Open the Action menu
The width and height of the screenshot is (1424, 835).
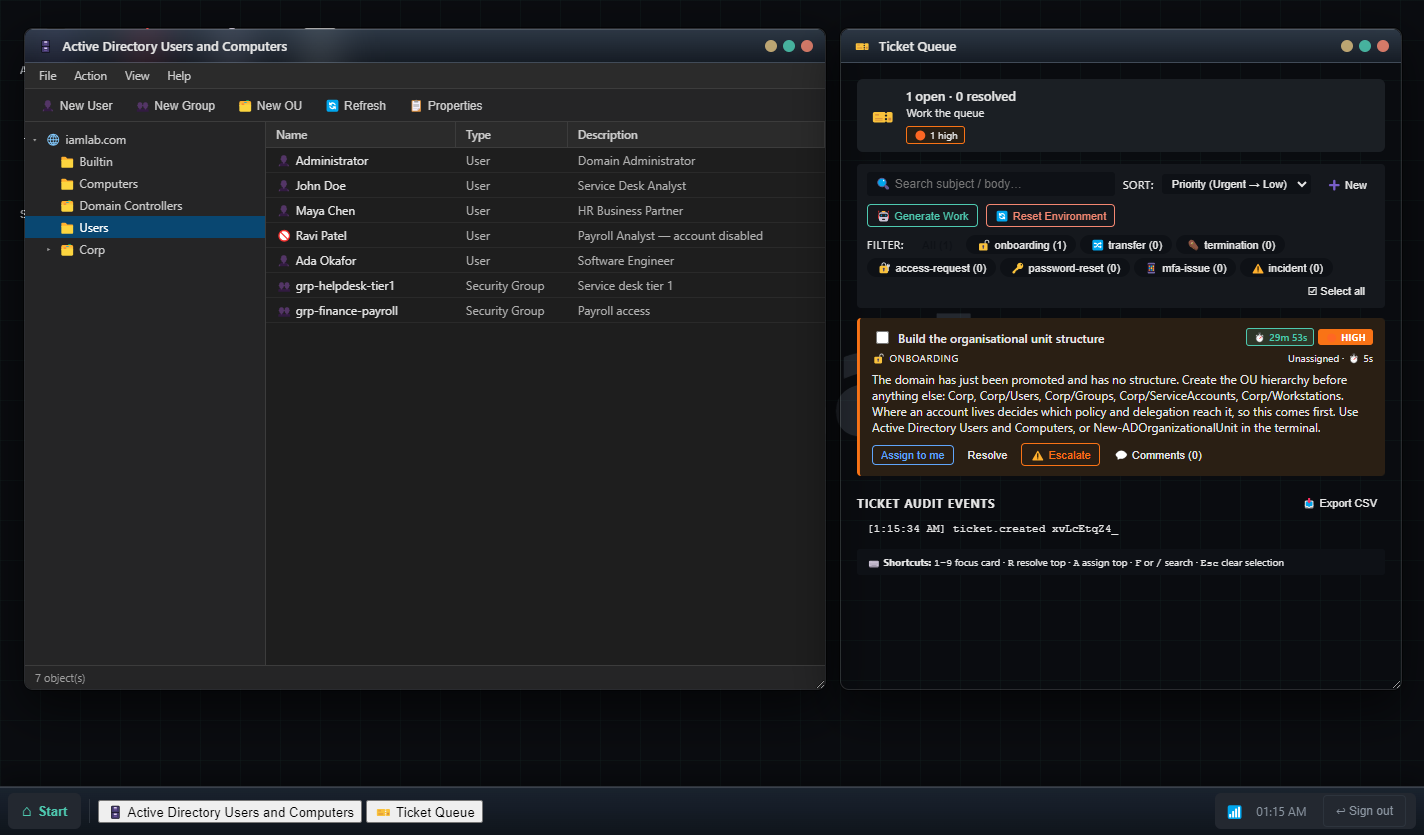click(x=91, y=76)
